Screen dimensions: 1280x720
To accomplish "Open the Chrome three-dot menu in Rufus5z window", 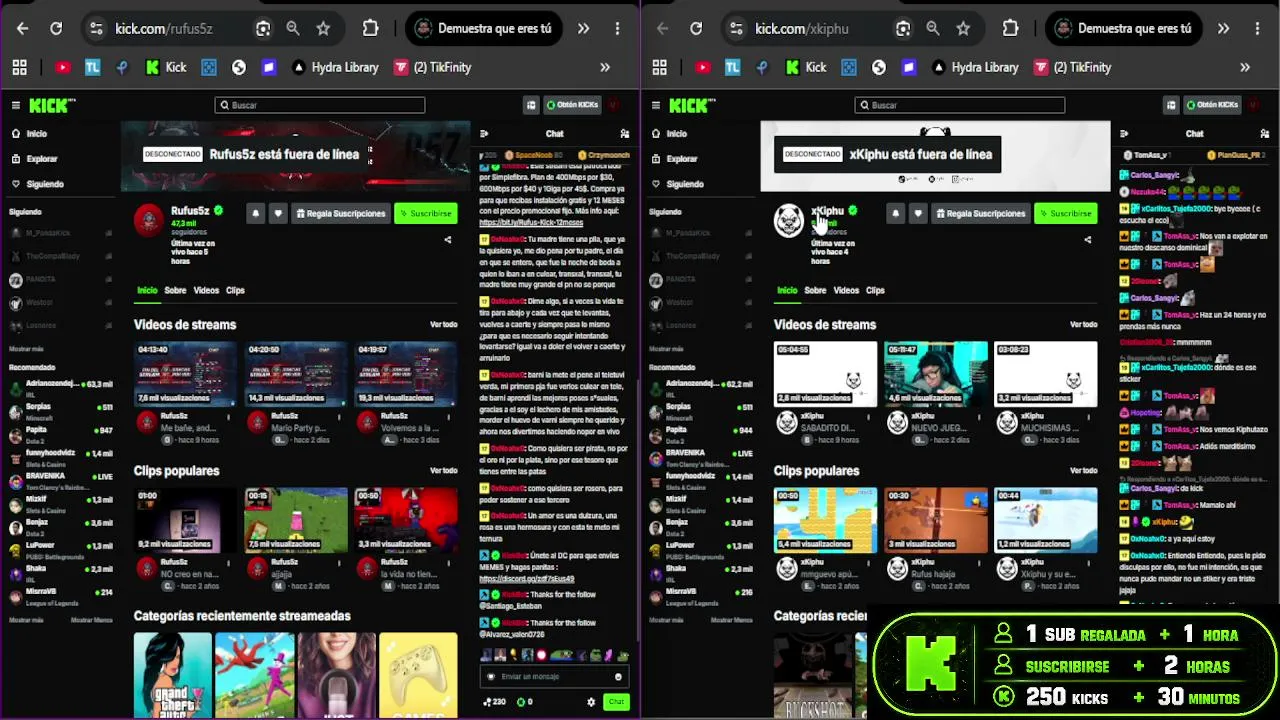I will click(618, 29).
